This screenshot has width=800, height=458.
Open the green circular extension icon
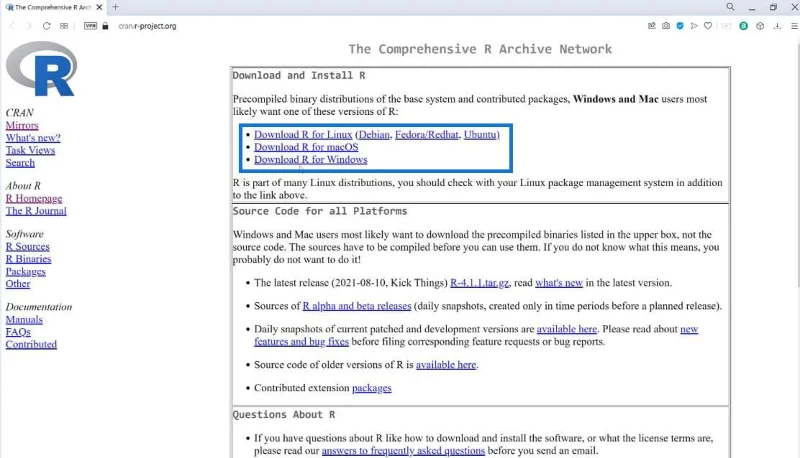[x=743, y=26]
